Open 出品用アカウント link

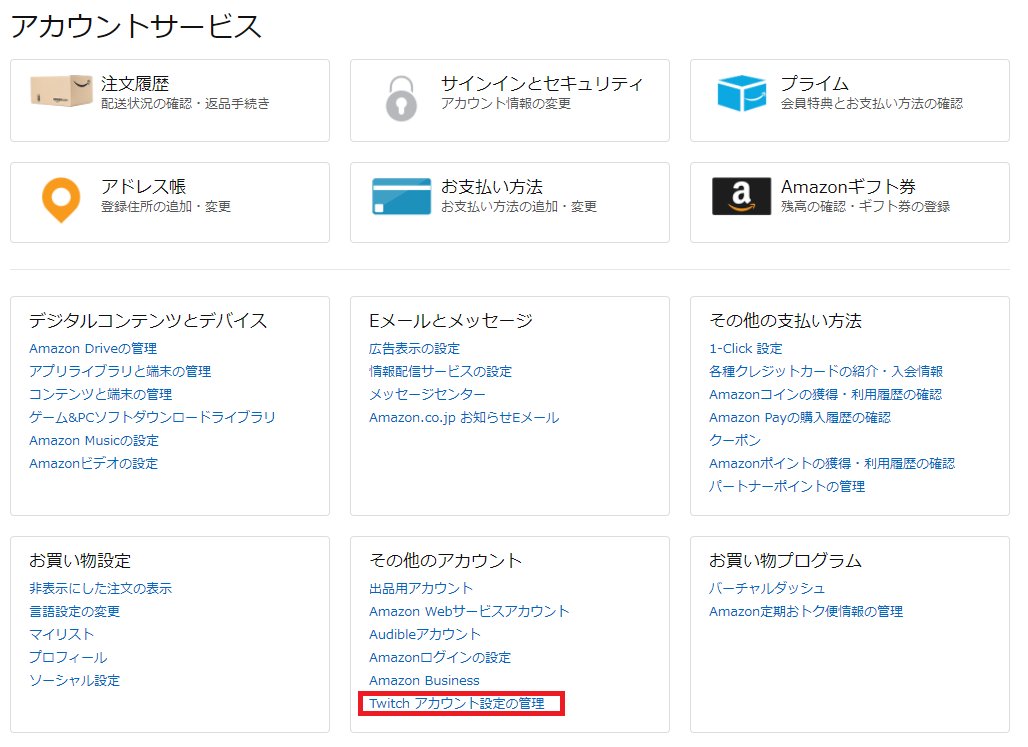pos(421,588)
